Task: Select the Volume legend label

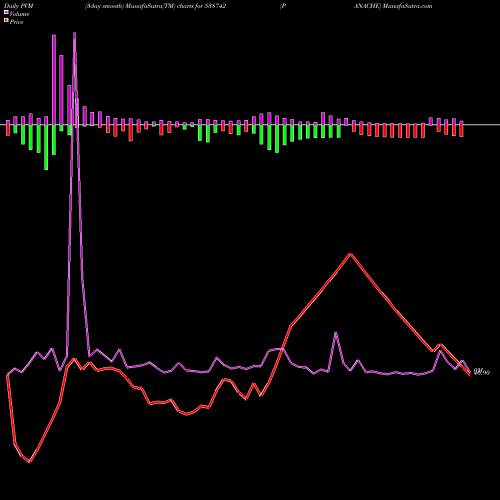Action: click(x=19, y=14)
